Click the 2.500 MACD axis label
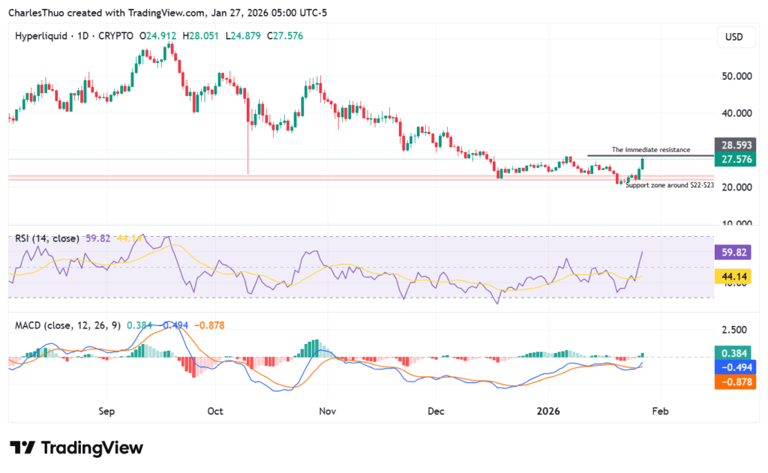 (734, 330)
